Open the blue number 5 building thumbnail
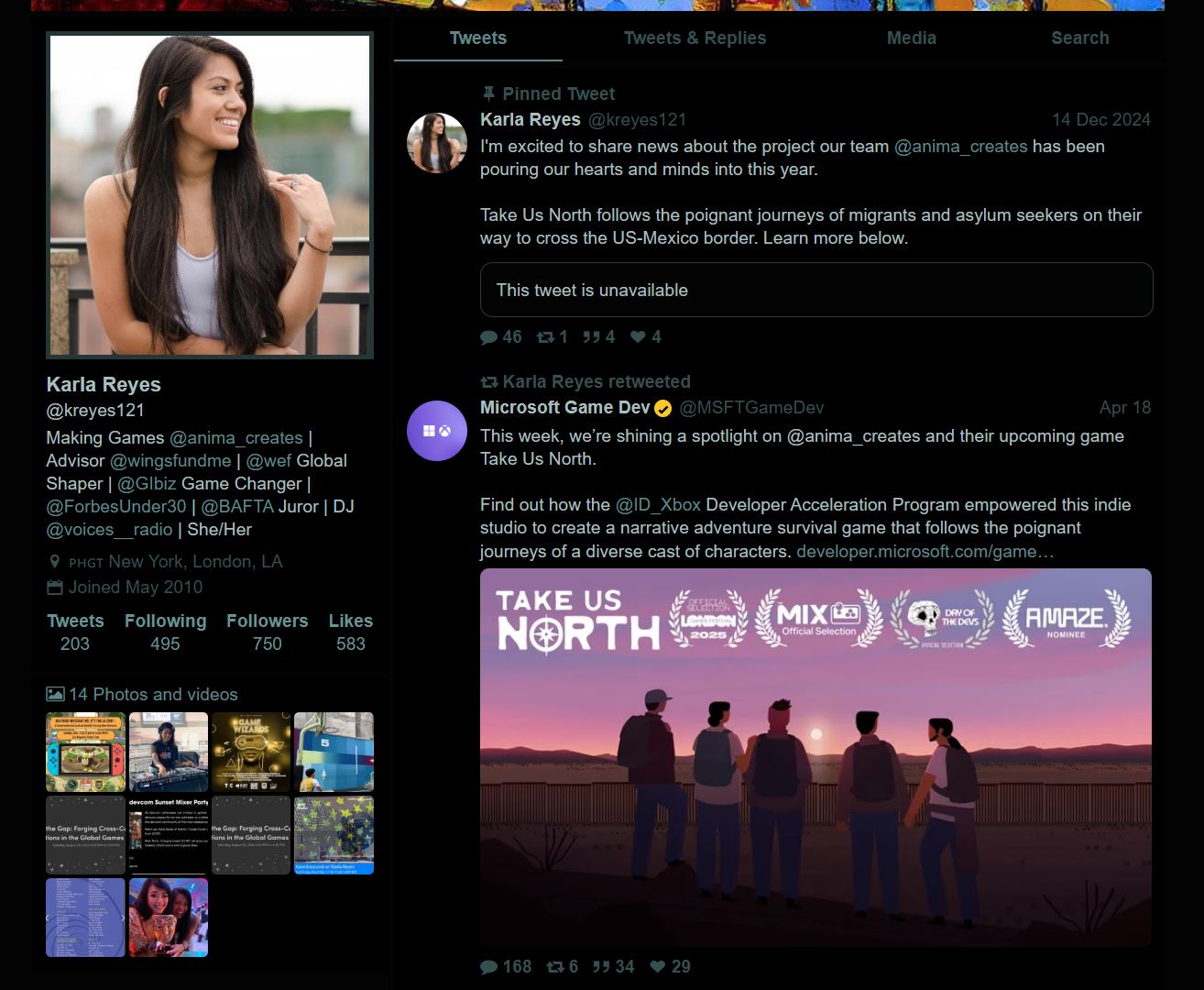1204x990 pixels. [334, 752]
